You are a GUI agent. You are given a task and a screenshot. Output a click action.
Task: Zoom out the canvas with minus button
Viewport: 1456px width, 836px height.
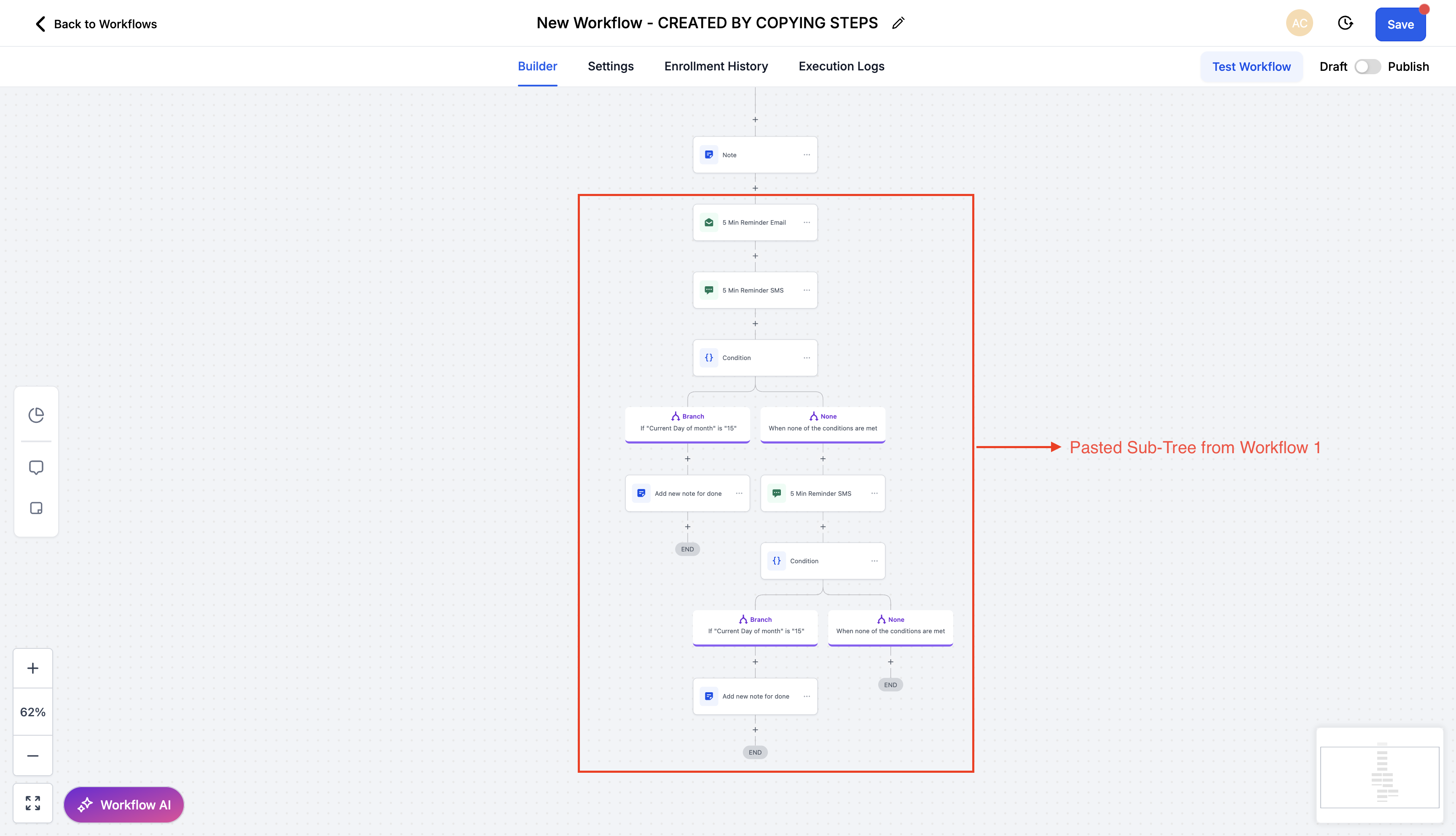(33, 755)
